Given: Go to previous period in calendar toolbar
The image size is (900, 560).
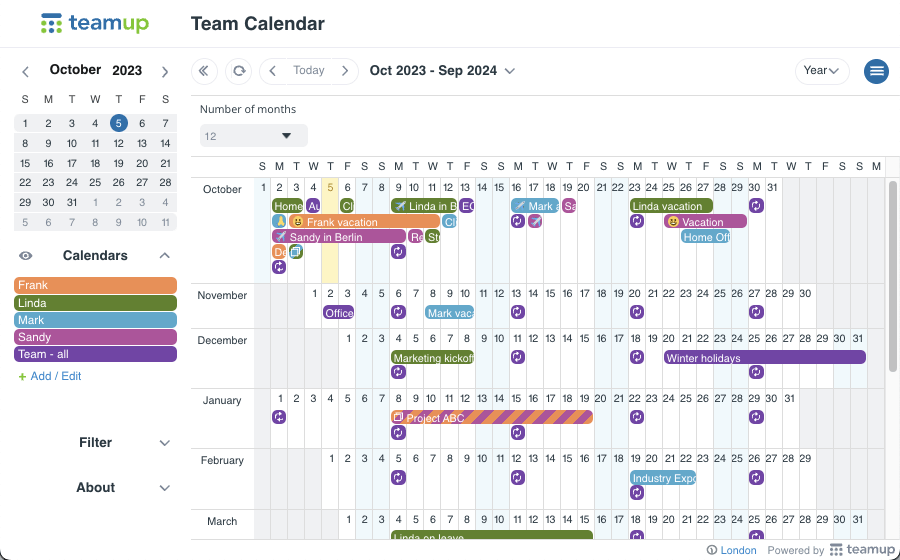Looking at the screenshot, I should (273, 71).
